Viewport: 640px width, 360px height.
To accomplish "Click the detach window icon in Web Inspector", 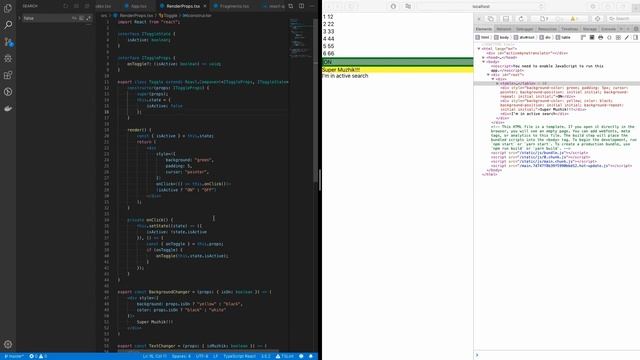I will coord(491,19).
